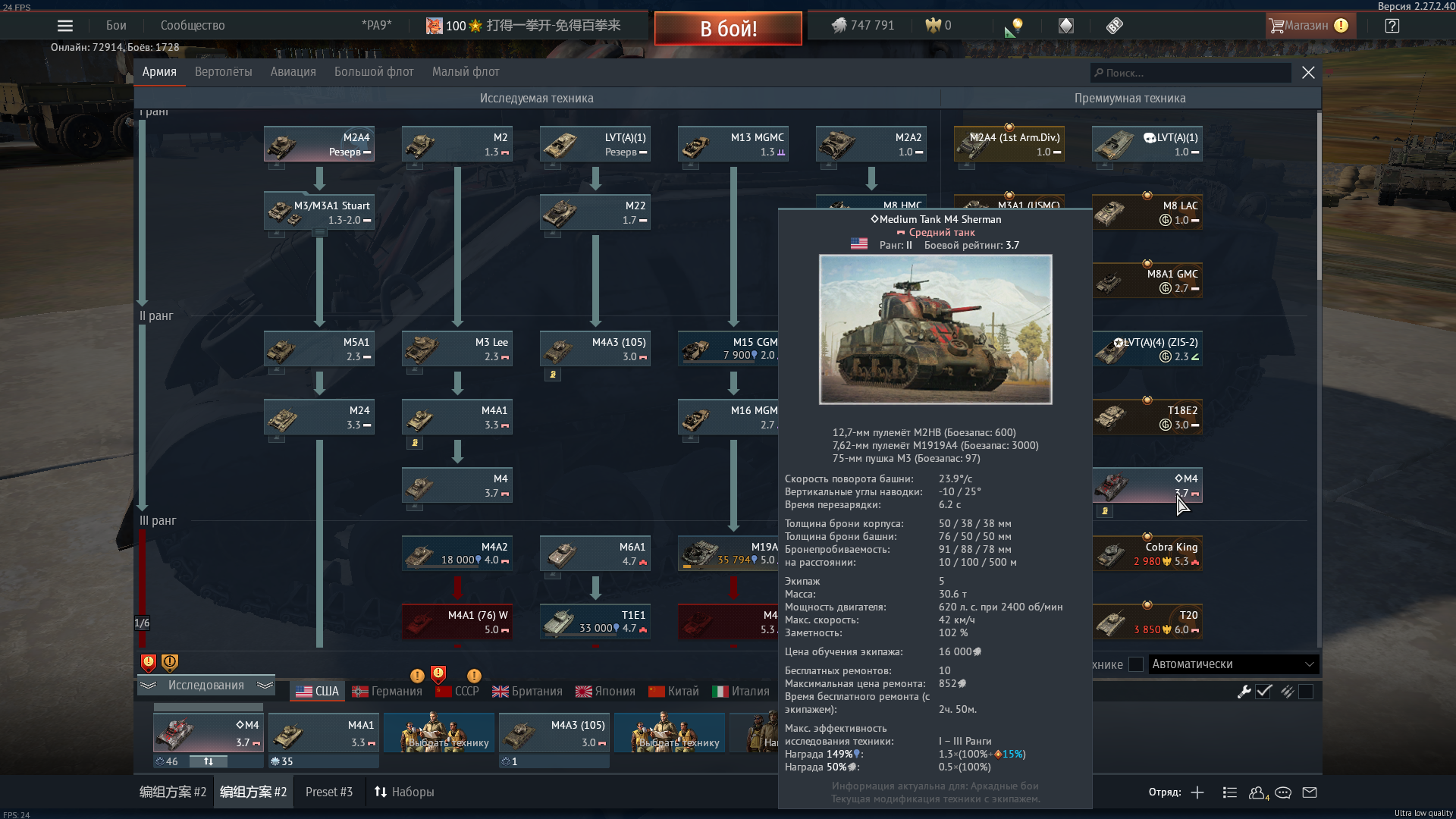Click the Silver Lions balance icon
The image size is (1456, 819).
pyautogui.click(x=839, y=26)
